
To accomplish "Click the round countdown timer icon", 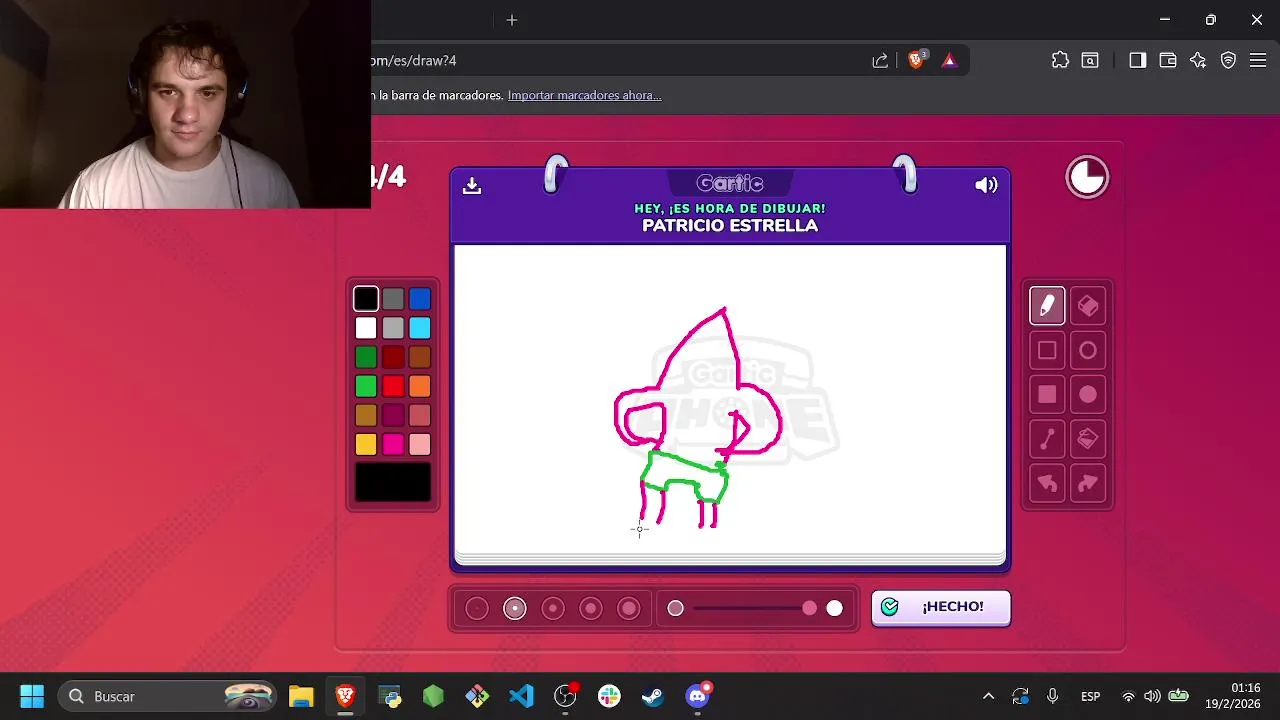I will (1087, 178).
